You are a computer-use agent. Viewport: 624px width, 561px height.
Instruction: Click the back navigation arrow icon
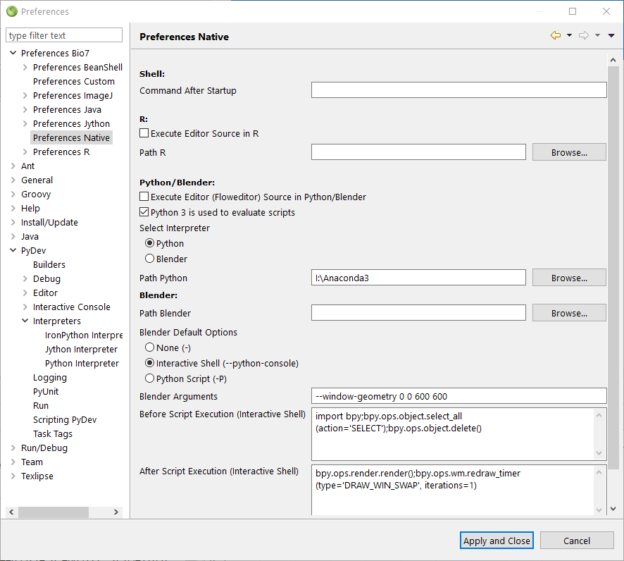[555, 36]
